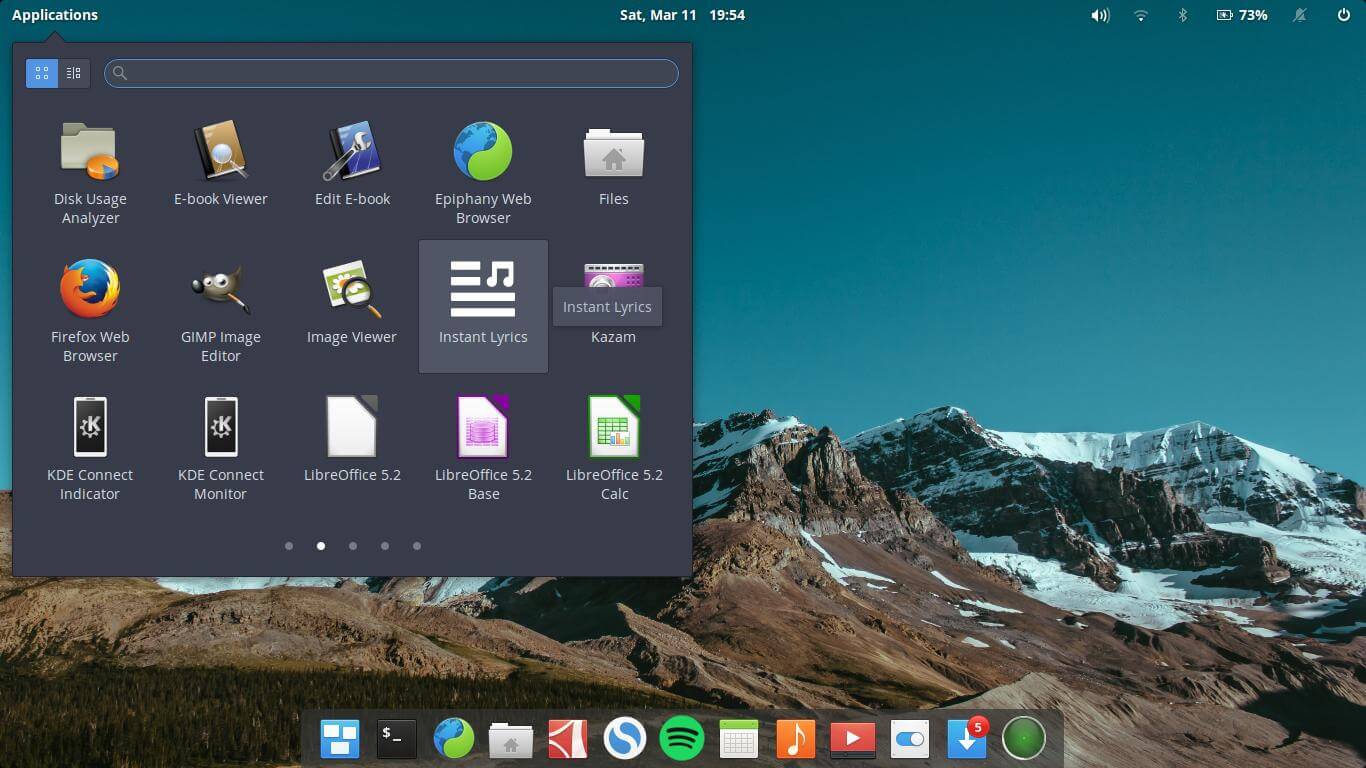
Task: Open the Bluetooth indicator
Action: coord(1182,15)
